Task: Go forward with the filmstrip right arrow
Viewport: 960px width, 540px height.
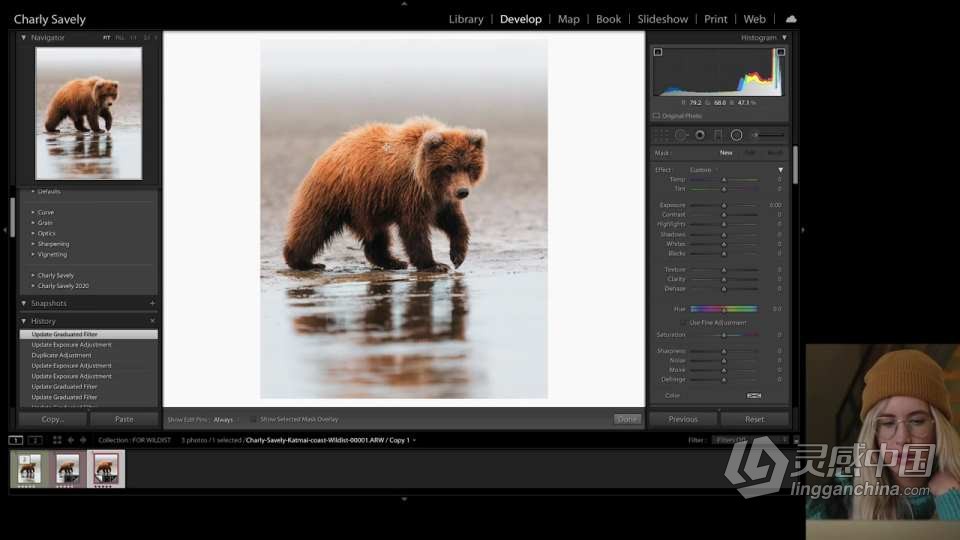Action: click(x=83, y=440)
